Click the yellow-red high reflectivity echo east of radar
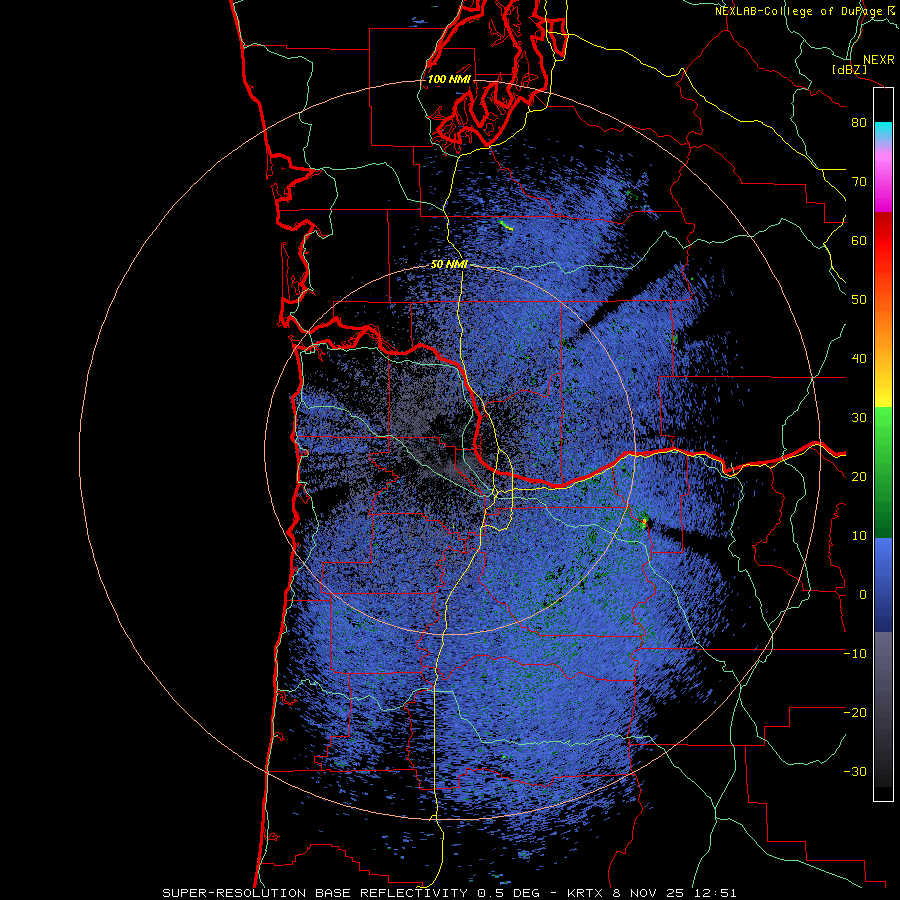 tap(644, 522)
